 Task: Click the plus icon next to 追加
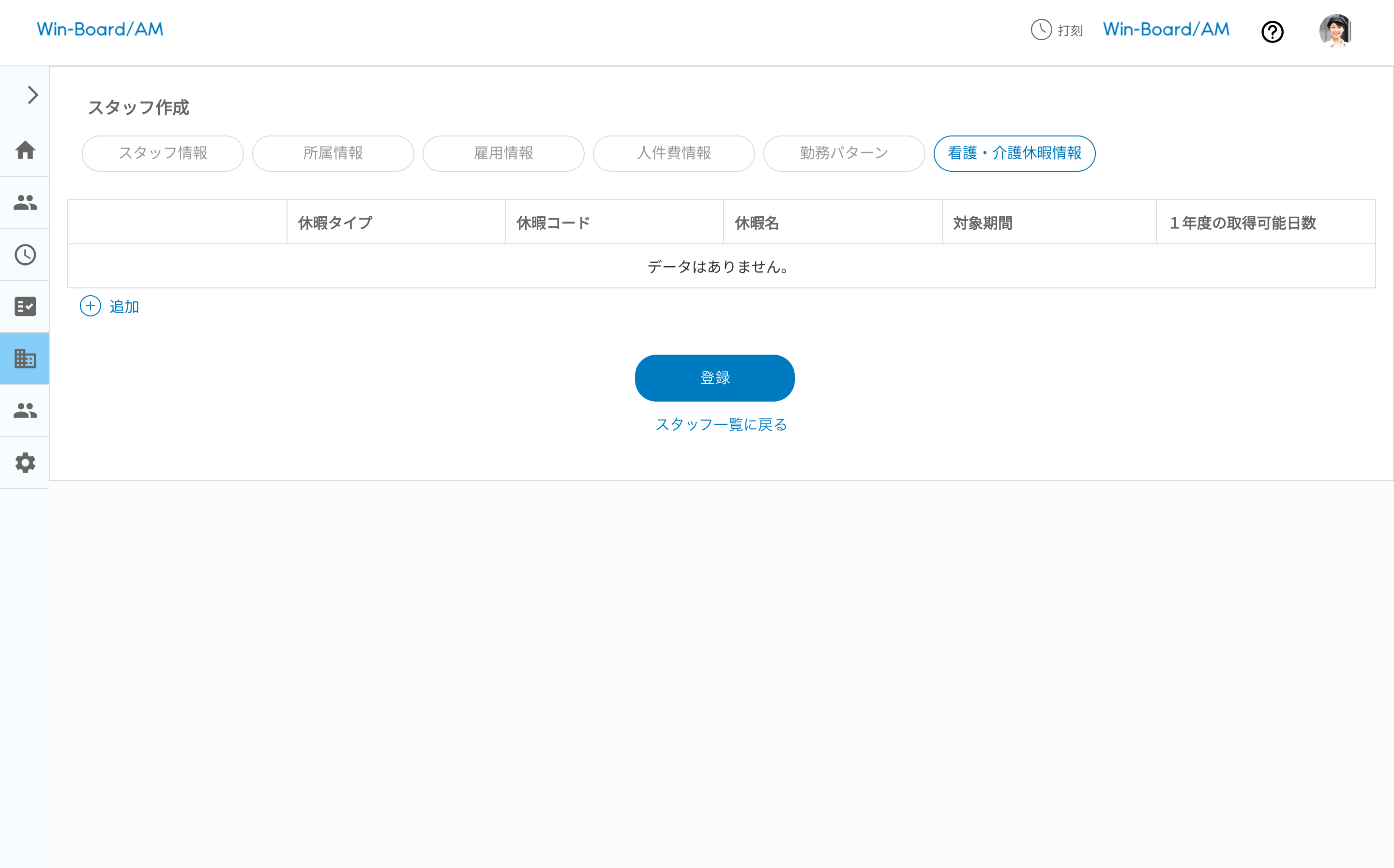[x=90, y=306]
